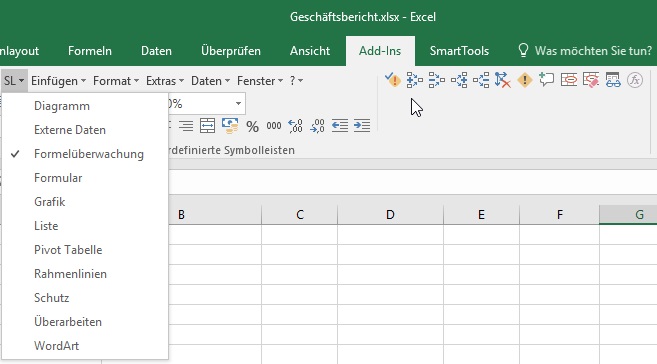Select column G header
The height and width of the screenshot is (364, 657).
pyautogui.click(x=629, y=215)
